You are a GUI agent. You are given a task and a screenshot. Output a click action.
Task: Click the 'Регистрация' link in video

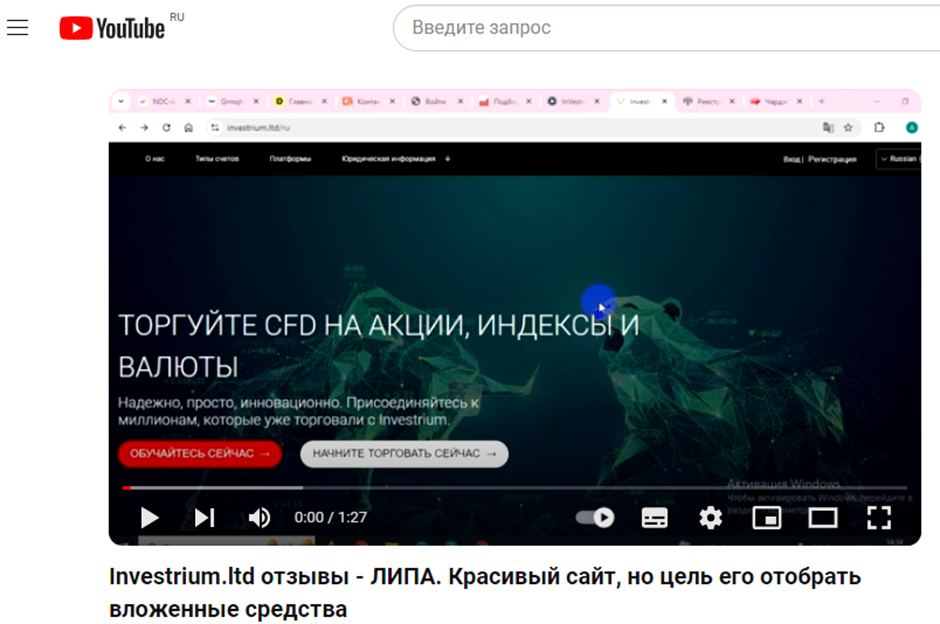tap(832, 159)
